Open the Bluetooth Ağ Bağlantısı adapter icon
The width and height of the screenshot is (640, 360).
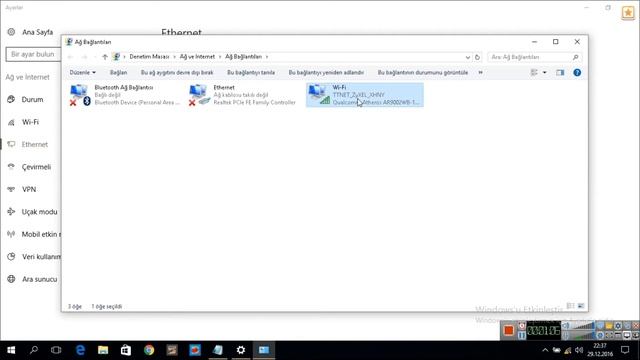point(80,95)
